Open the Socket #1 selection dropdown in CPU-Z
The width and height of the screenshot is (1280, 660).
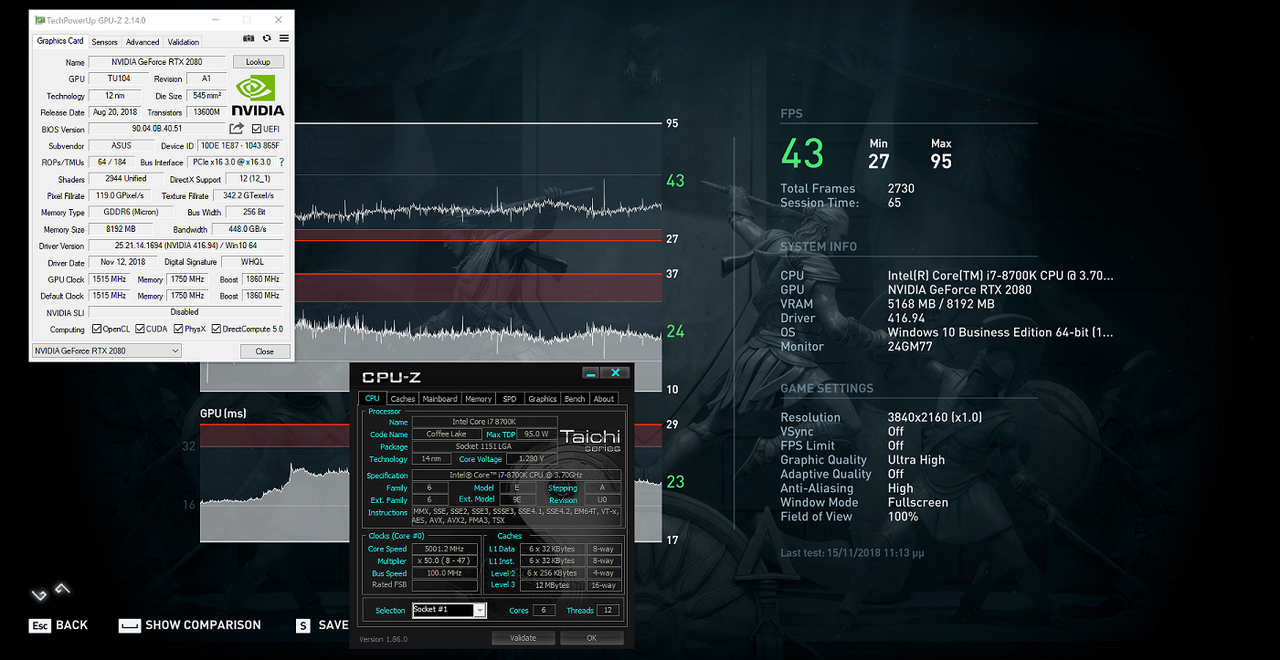click(449, 610)
